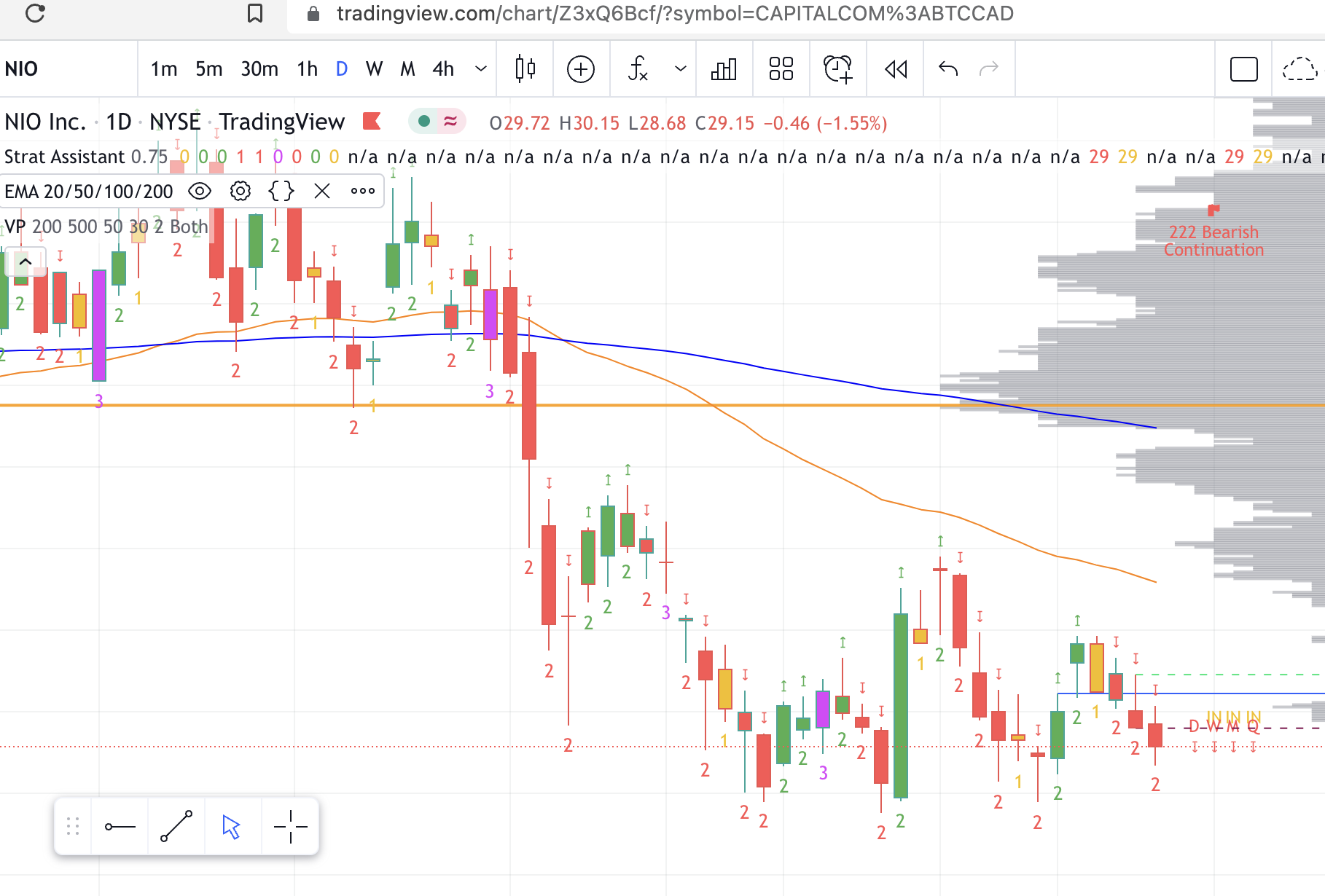Click the drag handle of drawing toolbar

73,826
